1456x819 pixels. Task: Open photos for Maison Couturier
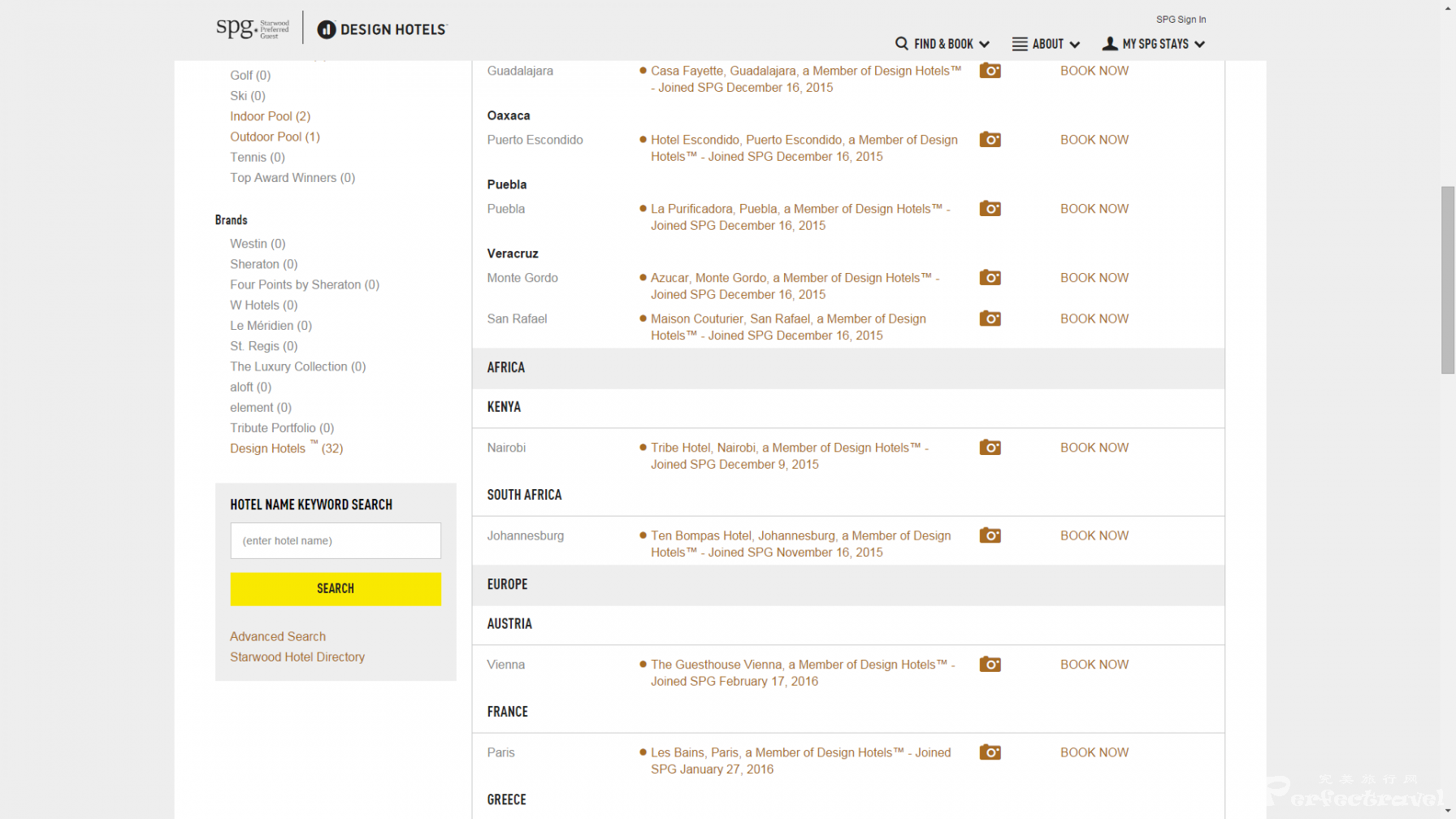tap(990, 318)
